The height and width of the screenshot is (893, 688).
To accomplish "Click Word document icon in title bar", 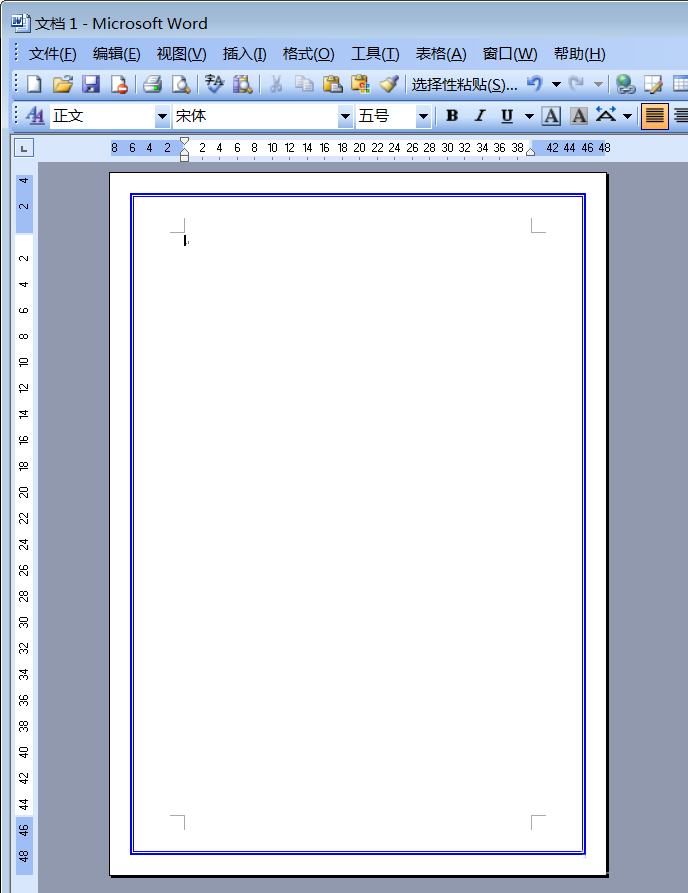I will (x=20, y=23).
